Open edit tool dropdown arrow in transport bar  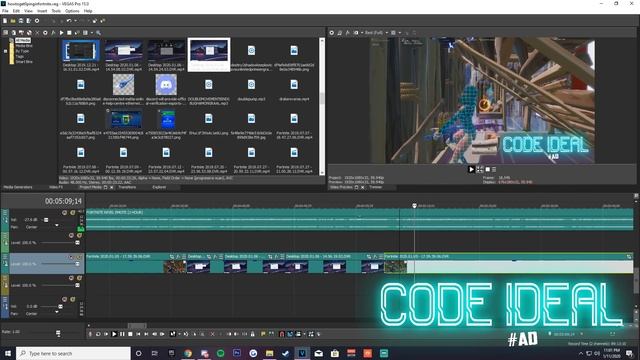(x=179, y=334)
